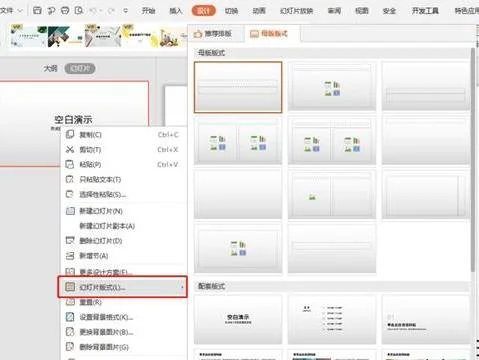Choose 只粘贴文本(T) in context menu
This screenshot has width=479, height=360.
click(122, 179)
